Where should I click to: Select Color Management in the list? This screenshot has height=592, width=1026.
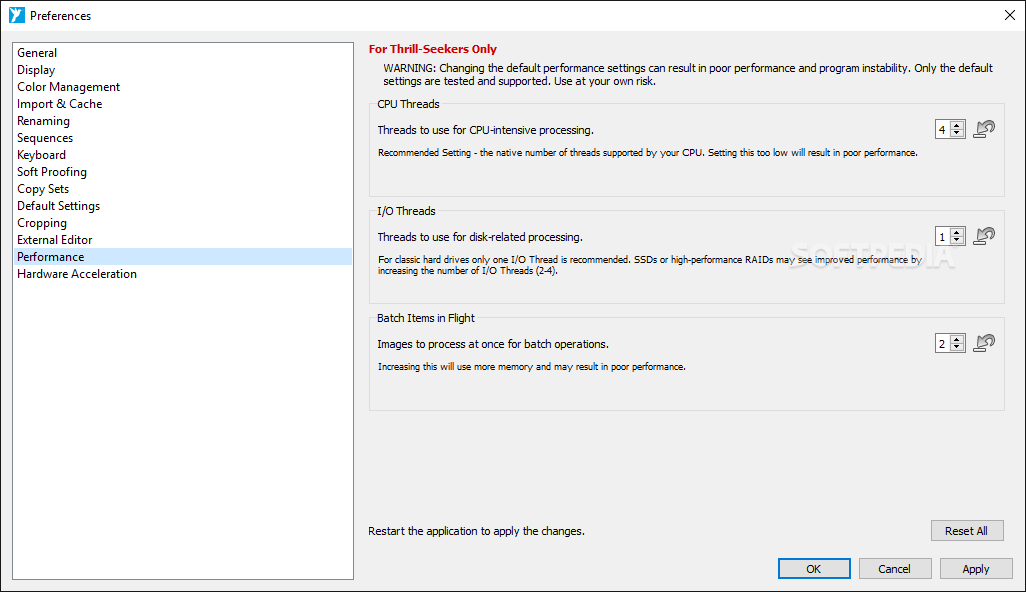[x=183, y=87]
